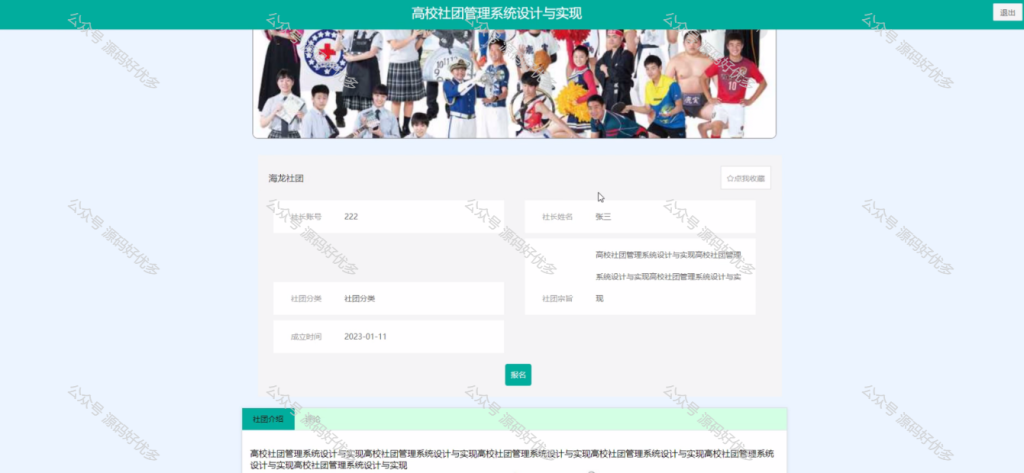The width and height of the screenshot is (1024, 473).
Task: Click the 海龙社团 club title
Action: 286,178
